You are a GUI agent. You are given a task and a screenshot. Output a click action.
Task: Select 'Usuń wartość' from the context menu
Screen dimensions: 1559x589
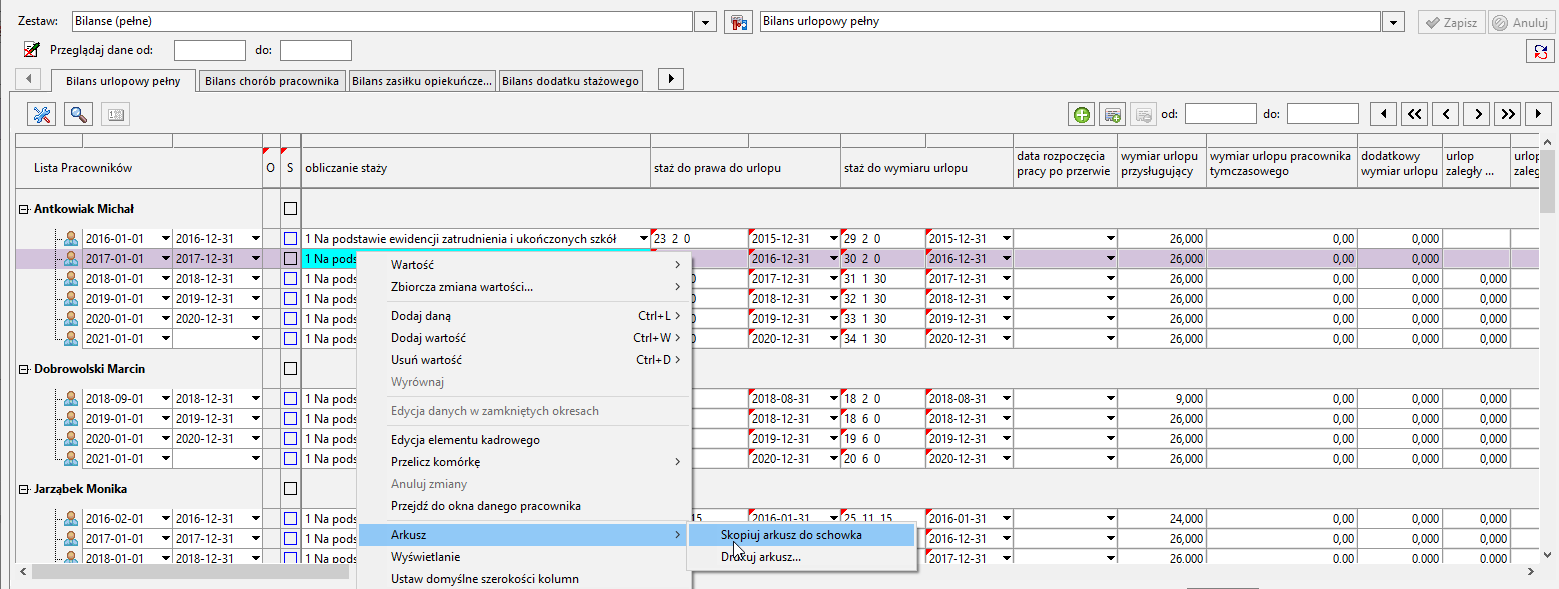[x=524, y=360]
